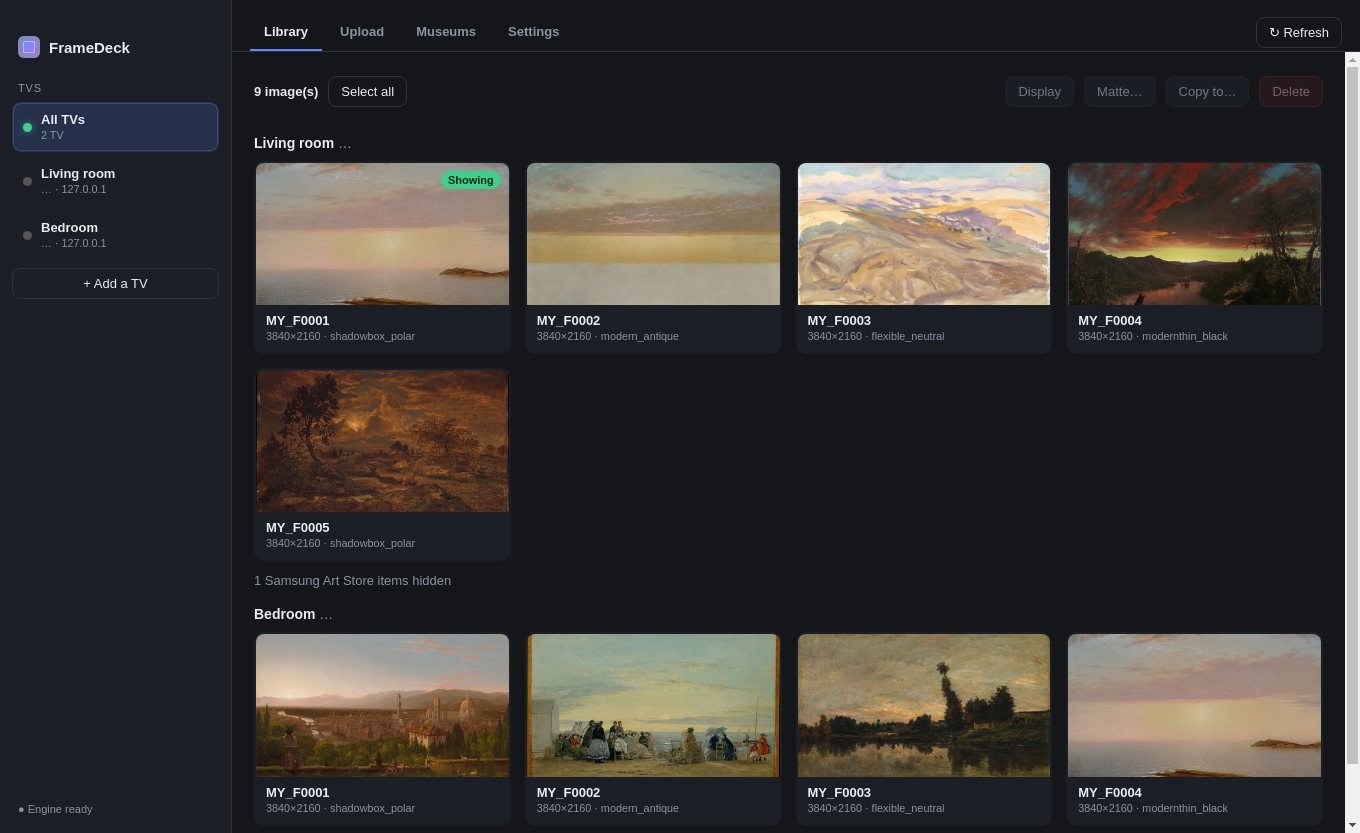Click the vertical scrollbar thumb

coord(1352,416)
